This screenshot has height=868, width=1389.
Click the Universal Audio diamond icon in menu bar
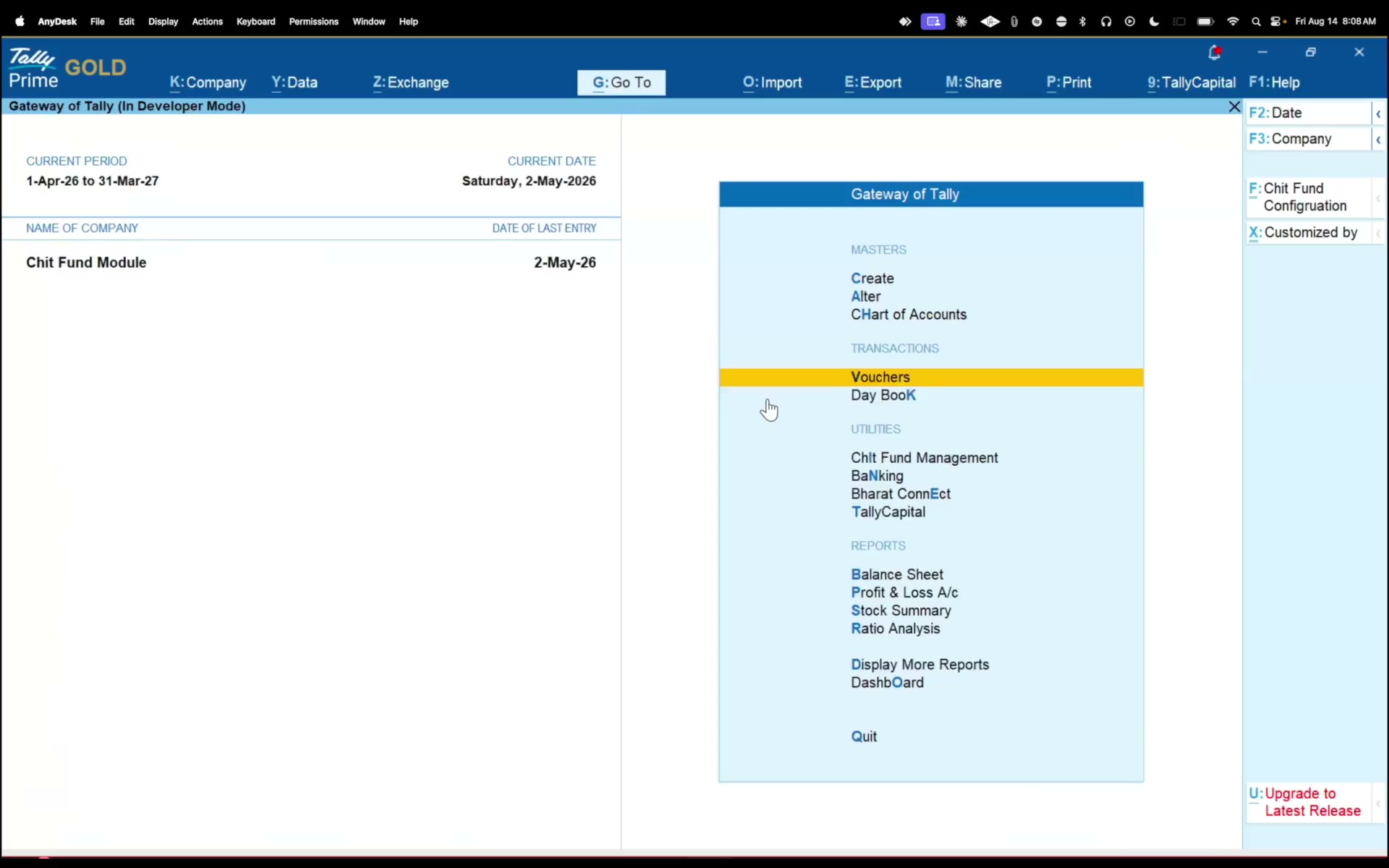[x=990, y=22]
